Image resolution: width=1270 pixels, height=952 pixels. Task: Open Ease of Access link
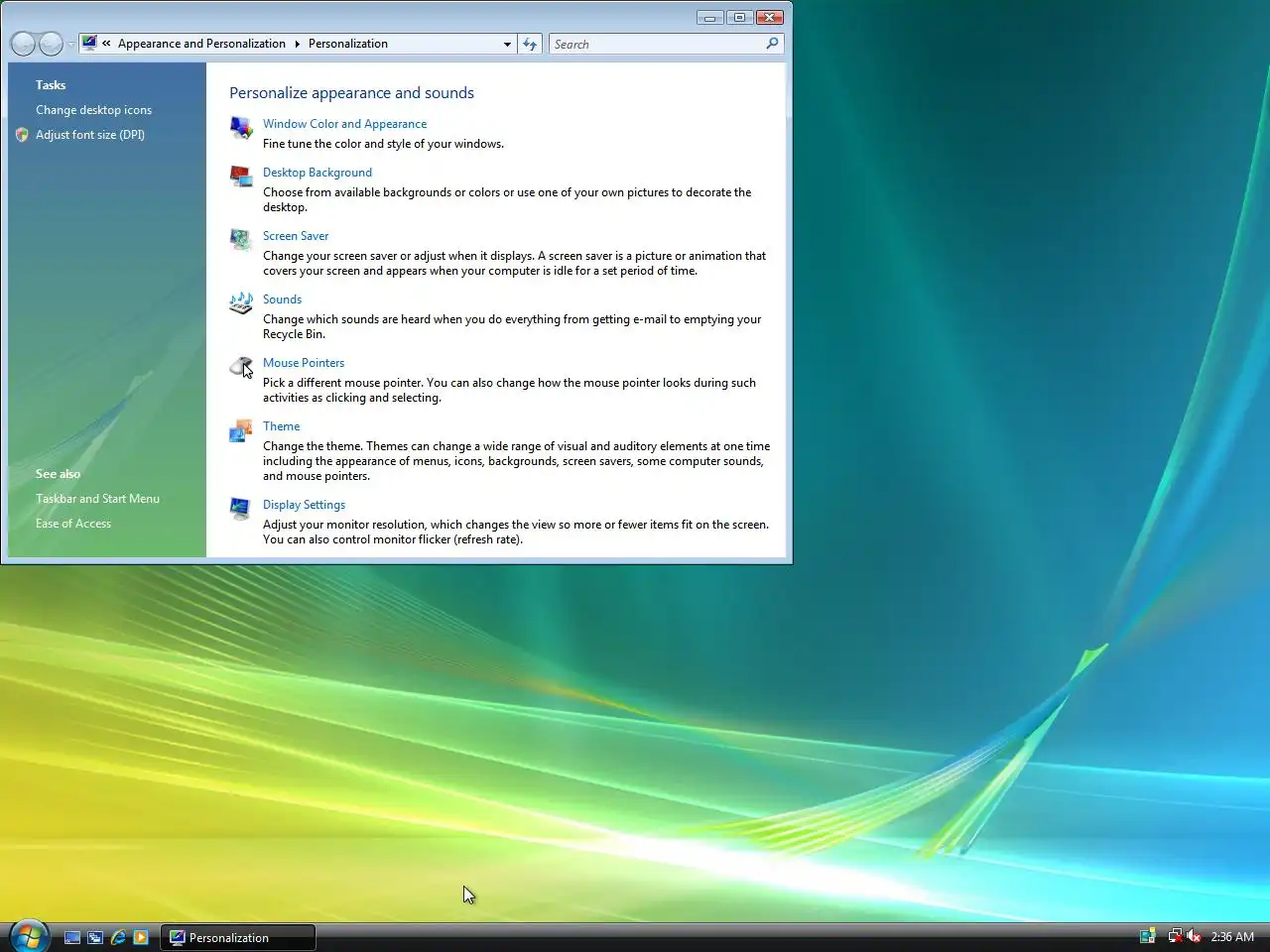[73, 524]
